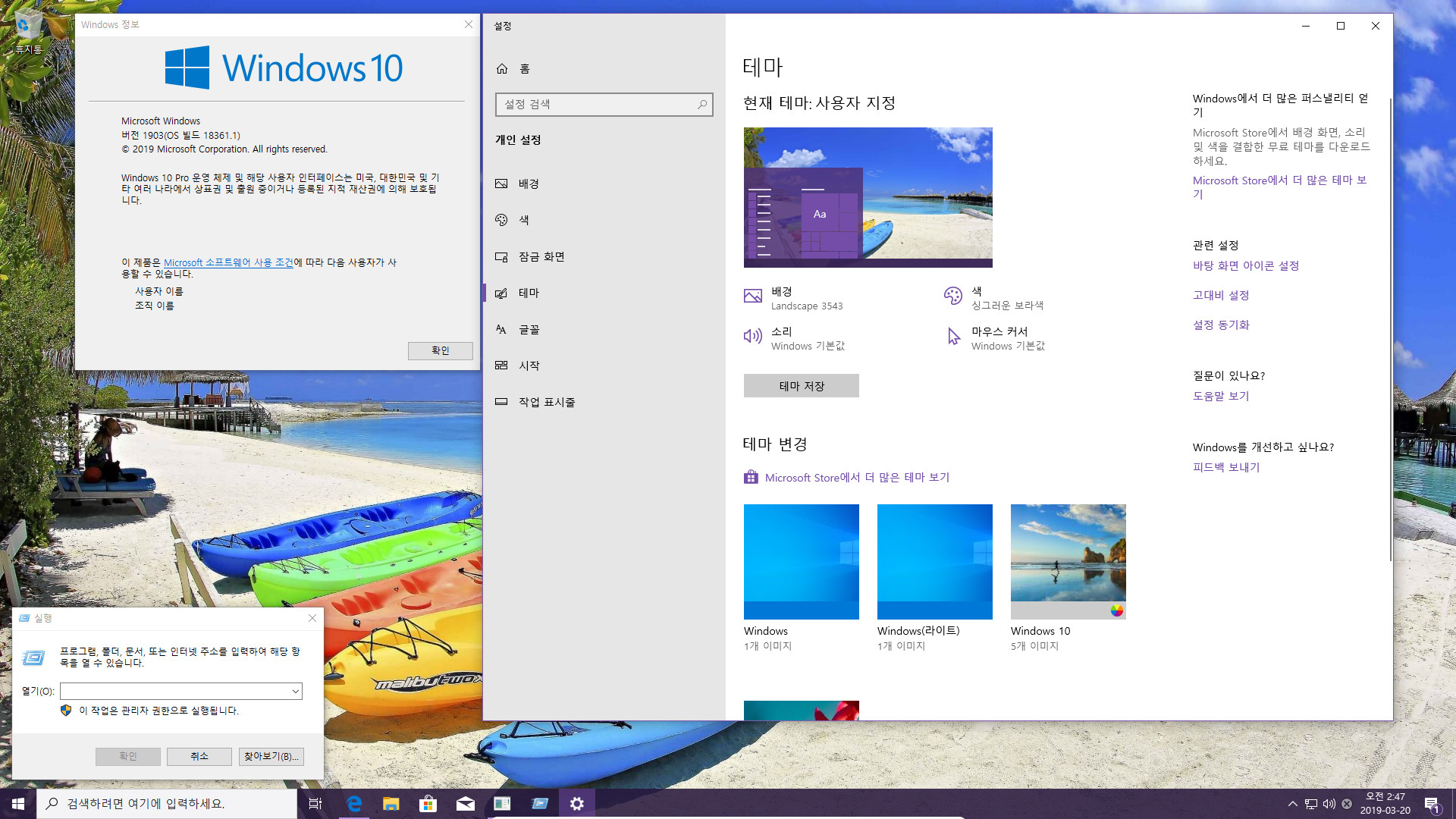
Task: Open the Run app taskbar icon
Action: pos(540,804)
